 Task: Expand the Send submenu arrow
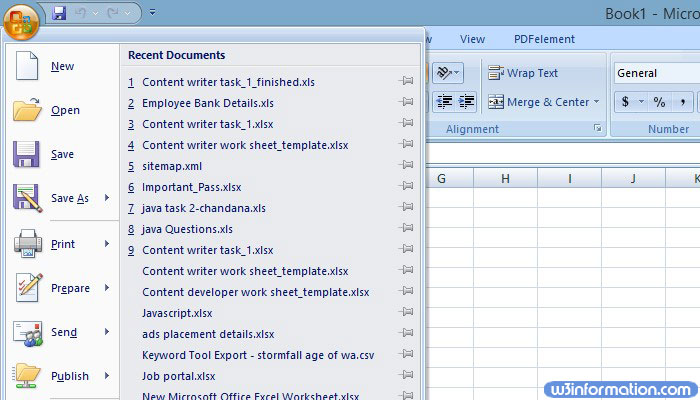(107, 331)
